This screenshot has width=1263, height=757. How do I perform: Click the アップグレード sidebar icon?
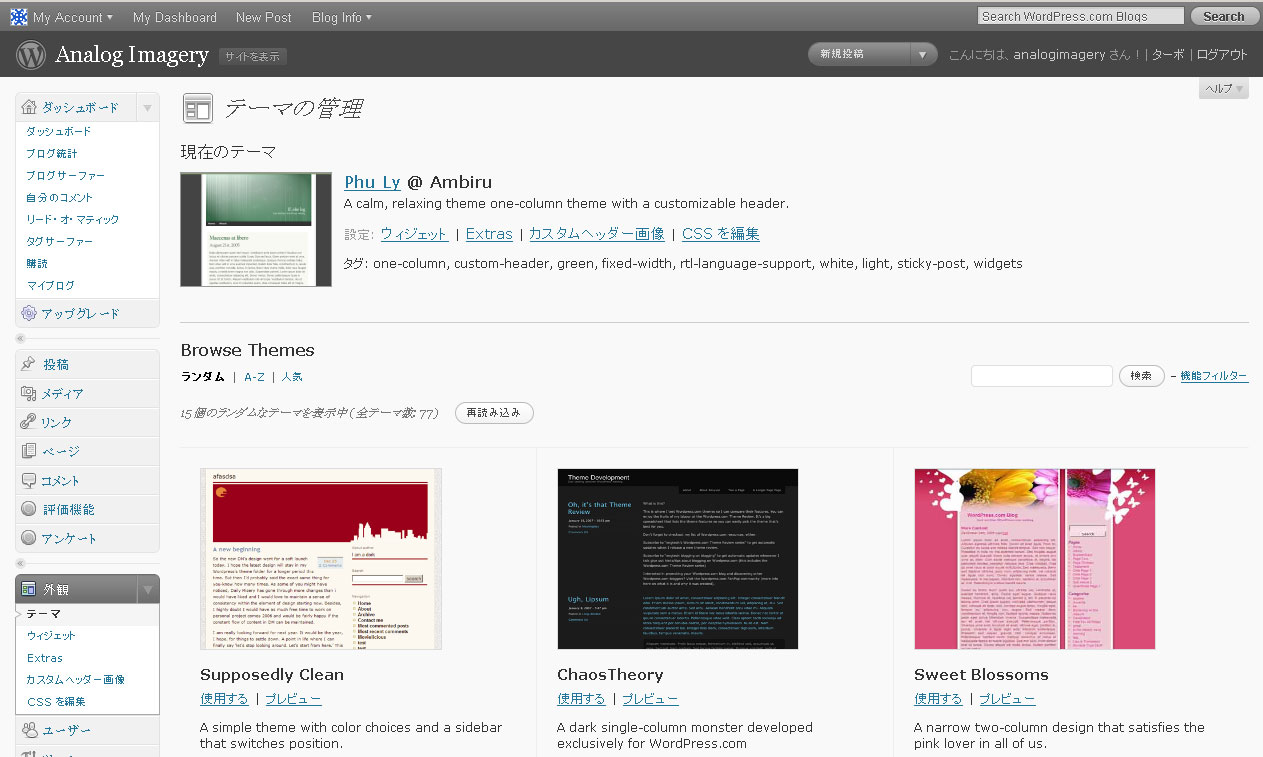(x=29, y=313)
